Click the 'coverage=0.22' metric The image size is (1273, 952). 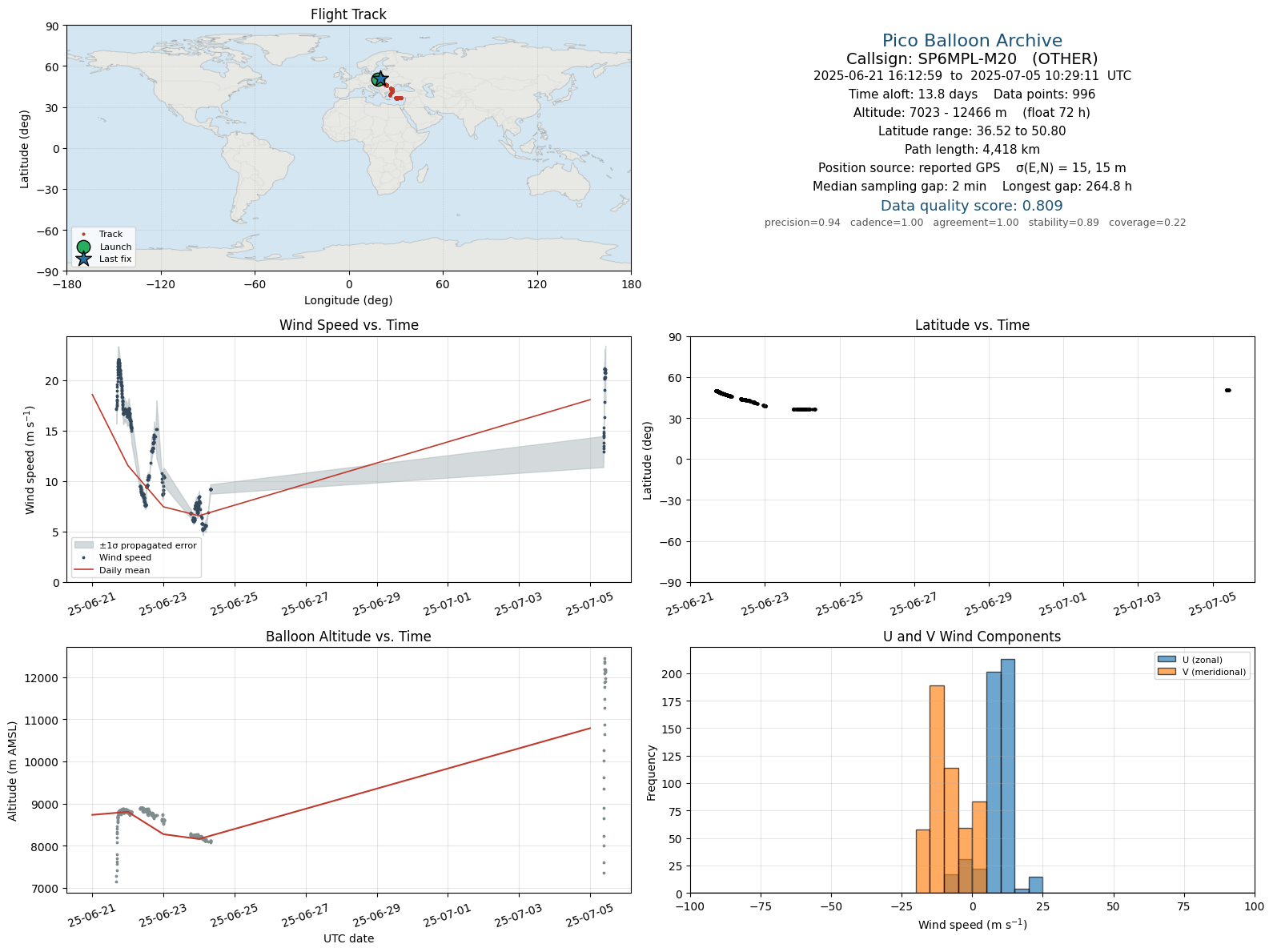1147,223
